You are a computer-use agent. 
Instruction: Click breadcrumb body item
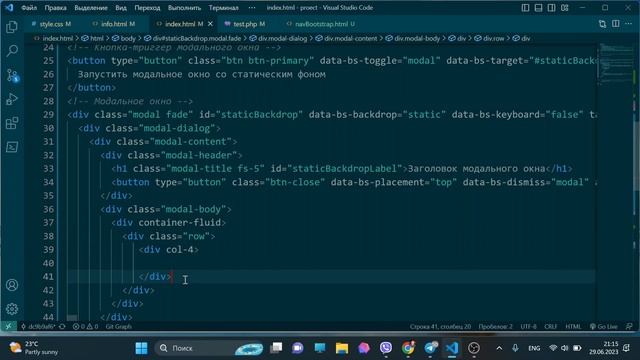[128, 38]
